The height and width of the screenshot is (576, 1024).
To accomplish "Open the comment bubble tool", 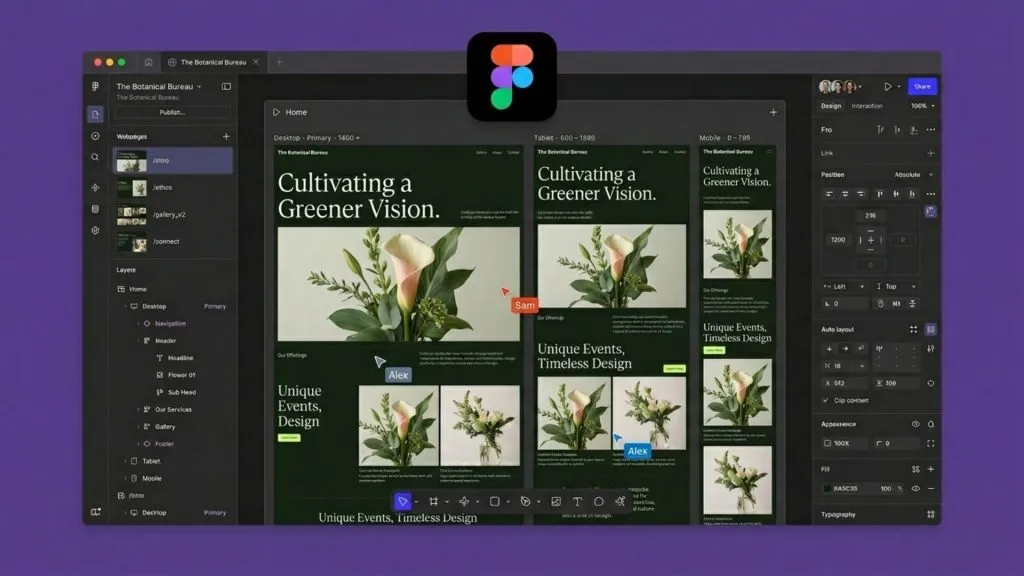I will pos(599,502).
